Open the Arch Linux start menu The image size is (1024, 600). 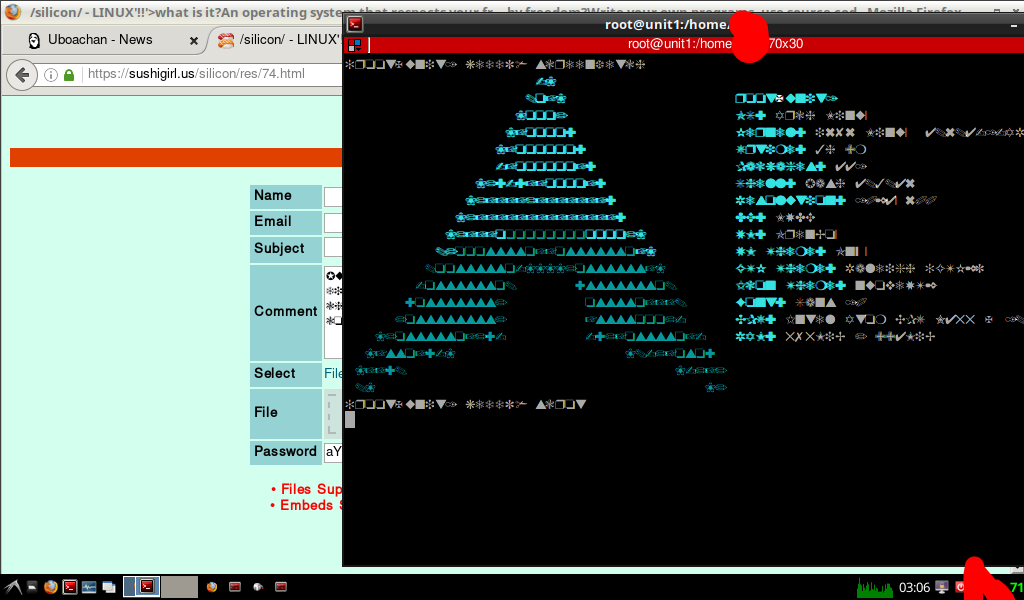[12, 587]
